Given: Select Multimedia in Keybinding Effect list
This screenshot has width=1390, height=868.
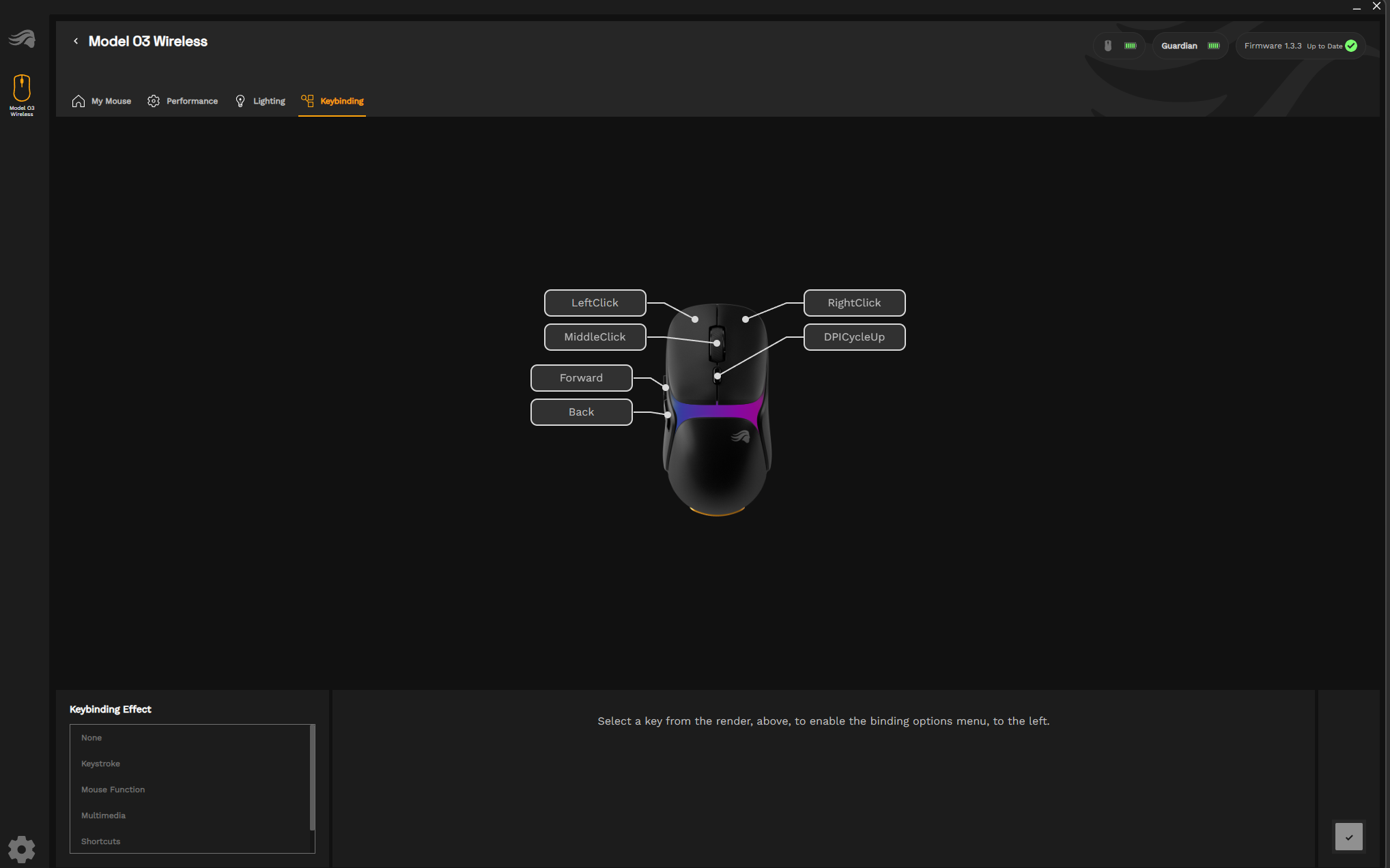Looking at the screenshot, I should [103, 815].
